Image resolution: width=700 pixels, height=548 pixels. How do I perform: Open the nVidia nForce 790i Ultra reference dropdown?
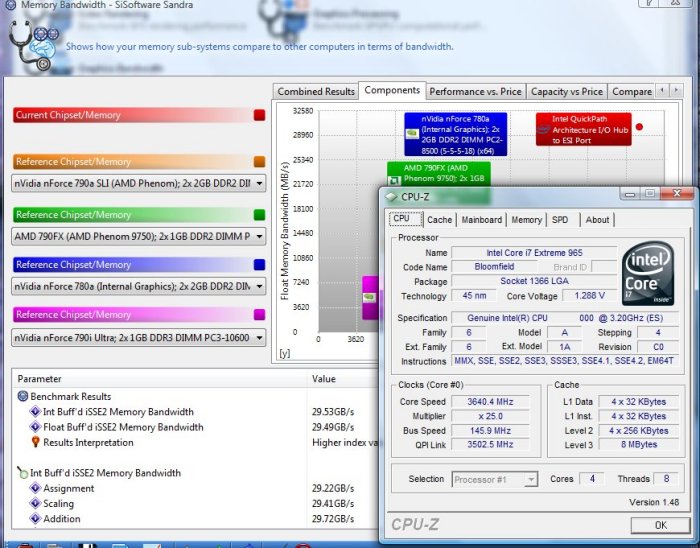(x=139, y=337)
